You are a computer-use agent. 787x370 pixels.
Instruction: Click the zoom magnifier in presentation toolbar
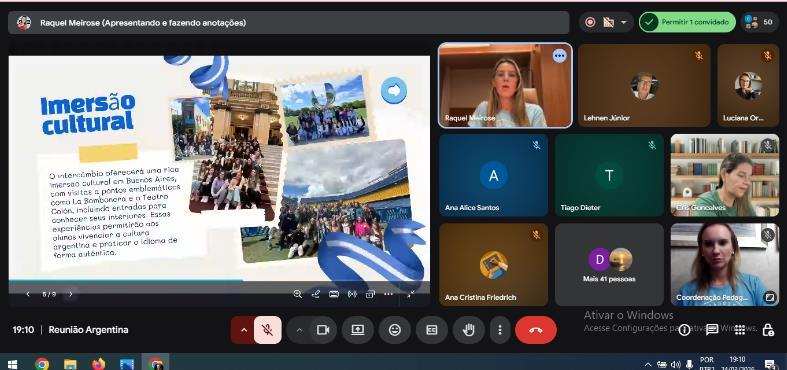(x=298, y=294)
